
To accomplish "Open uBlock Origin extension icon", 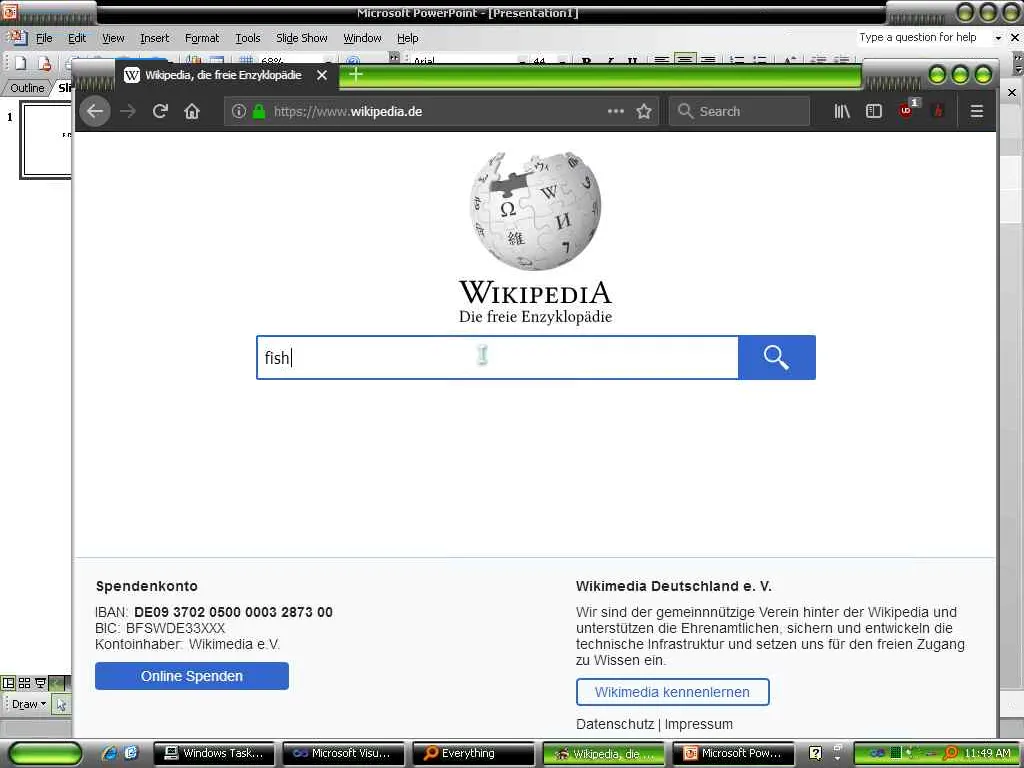I will click(x=907, y=110).
